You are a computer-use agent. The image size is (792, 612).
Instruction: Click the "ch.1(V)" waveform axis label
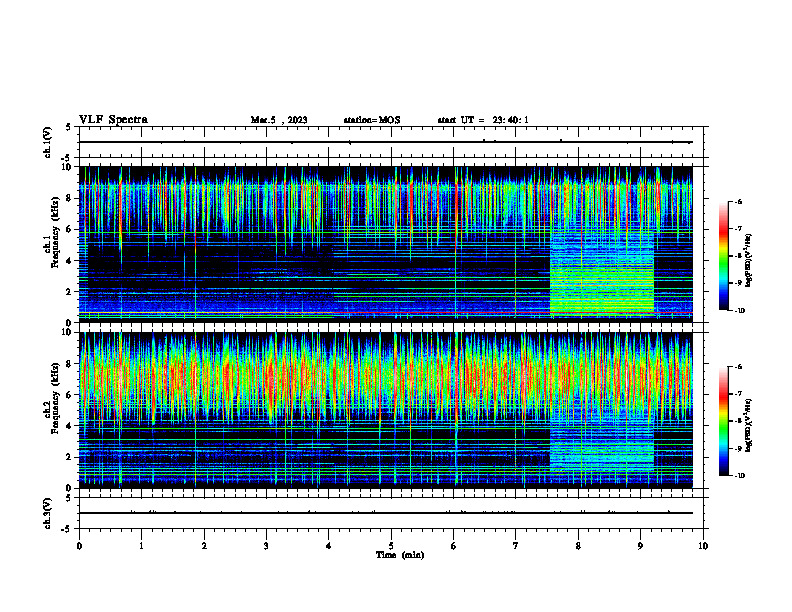(x=48, y=142)
